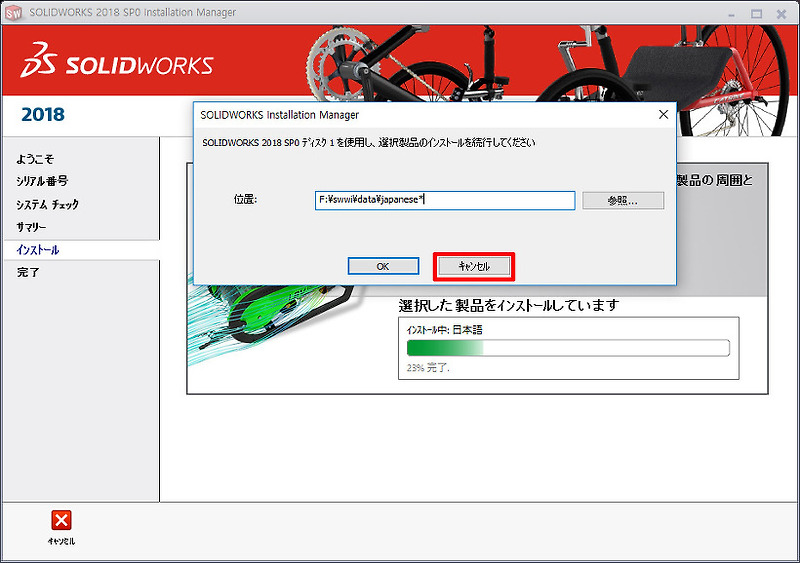Viewport: 800px width, 563px height.
Task: Click the green installation progress bar
Action: coord(568,348)
